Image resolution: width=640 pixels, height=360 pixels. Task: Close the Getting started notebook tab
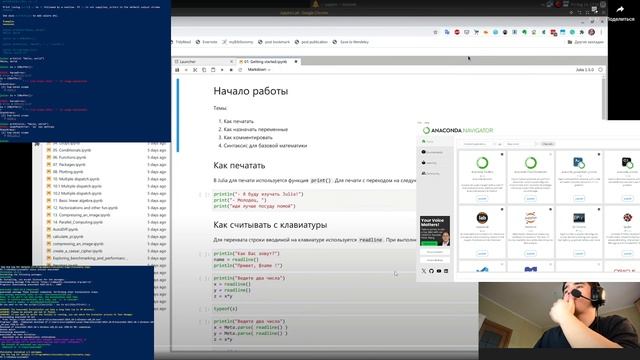[x=296, y=62]
